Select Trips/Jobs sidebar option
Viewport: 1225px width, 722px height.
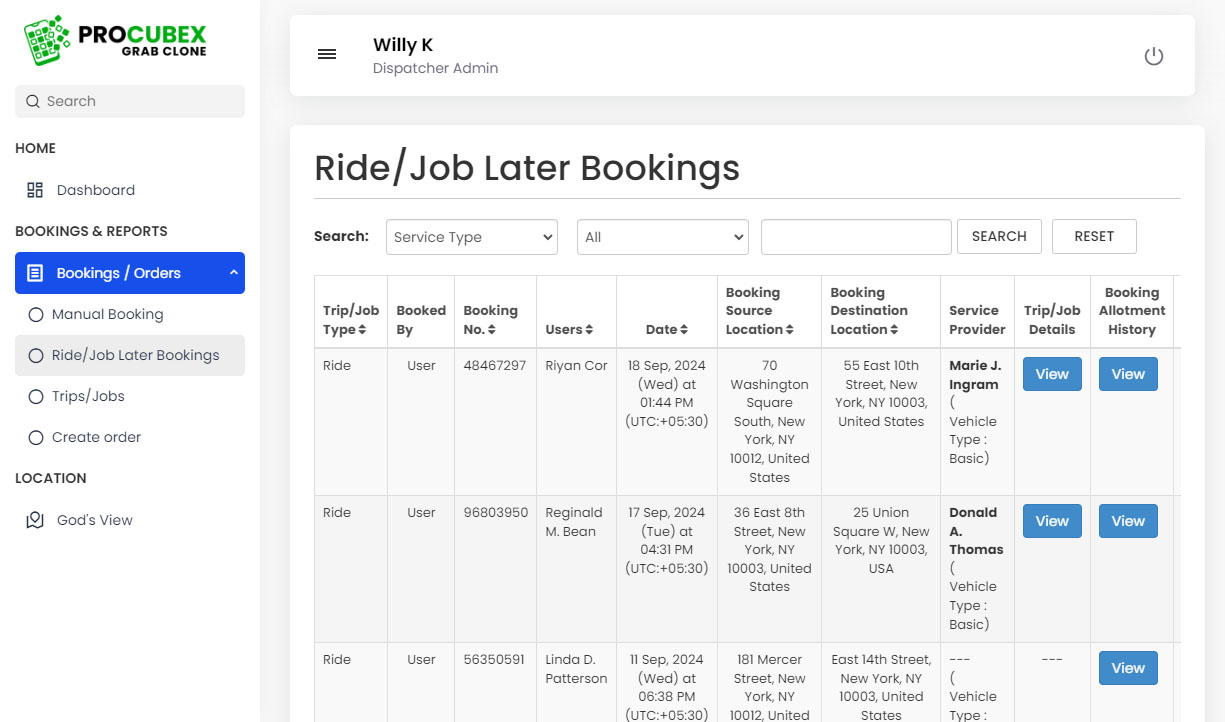88,396
